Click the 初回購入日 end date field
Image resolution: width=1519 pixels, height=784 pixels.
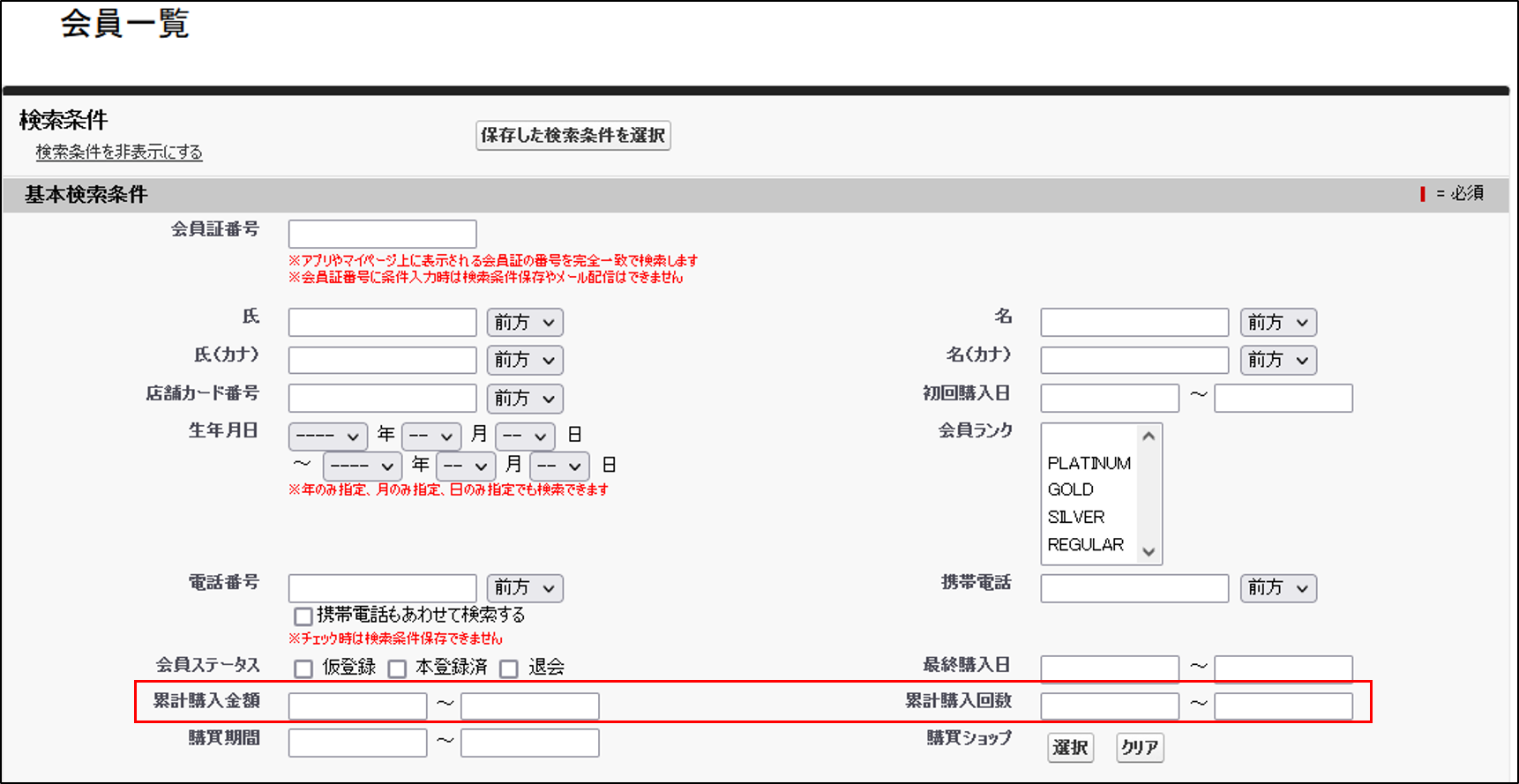click(1283, 398)
